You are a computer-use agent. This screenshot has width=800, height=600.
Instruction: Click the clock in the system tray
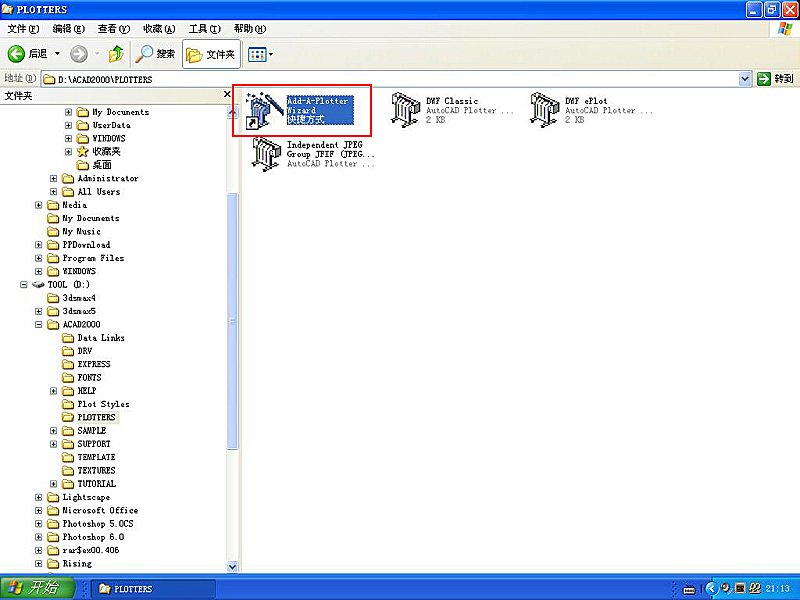coord(778,588)
